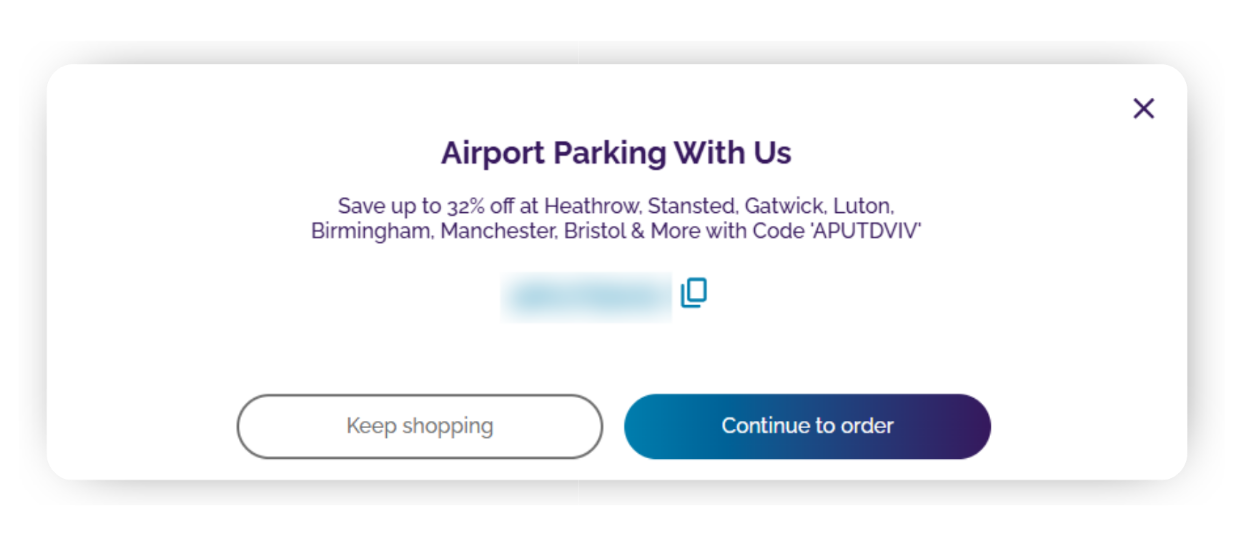Click the word Stansted in description
The height and width of the screenshot is (538, 1235).
(691, 206)
